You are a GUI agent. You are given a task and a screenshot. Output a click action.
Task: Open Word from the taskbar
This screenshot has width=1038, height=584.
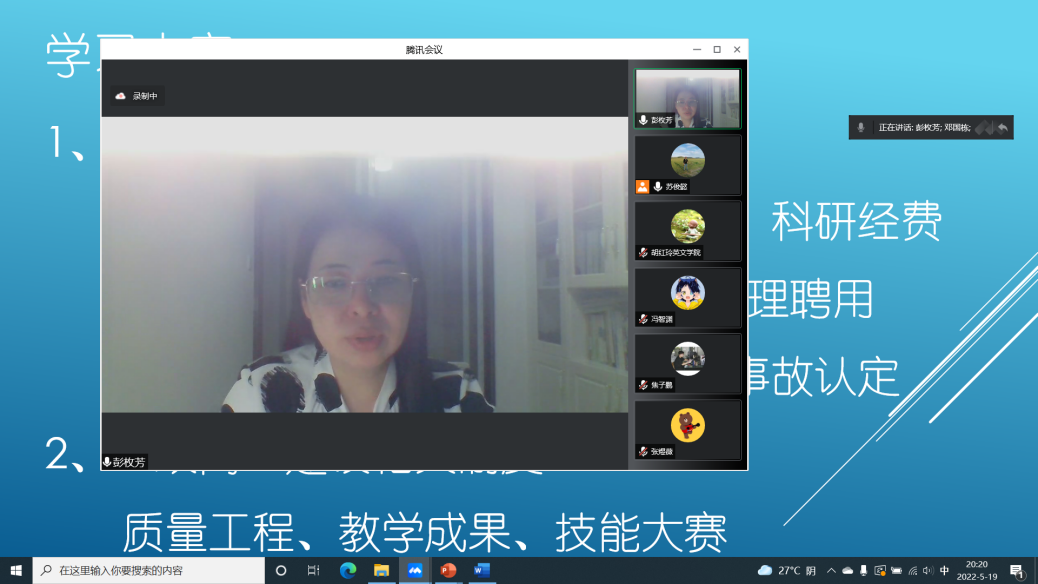(x=482, y=570)
